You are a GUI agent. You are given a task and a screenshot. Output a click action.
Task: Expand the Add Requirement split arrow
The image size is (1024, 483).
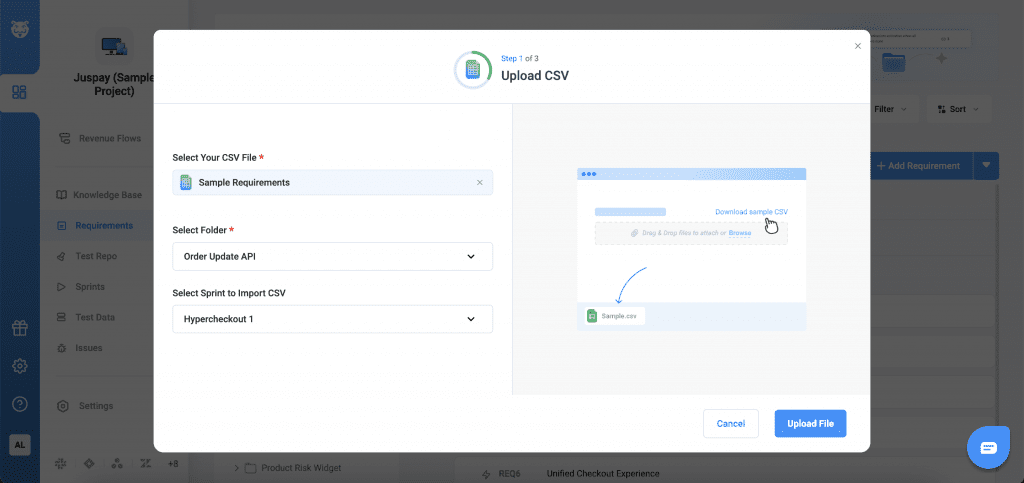coord(985,165)
